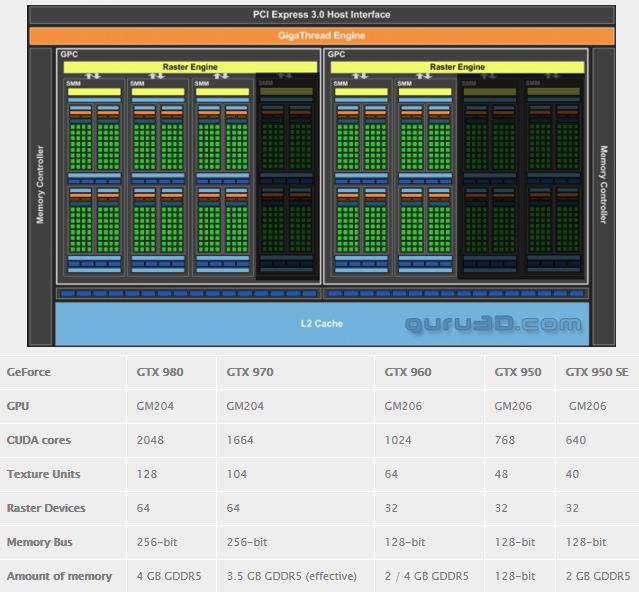The image size is (639, 592).
Task: Select the GTX 960 column header
Action: click(408, 372)
